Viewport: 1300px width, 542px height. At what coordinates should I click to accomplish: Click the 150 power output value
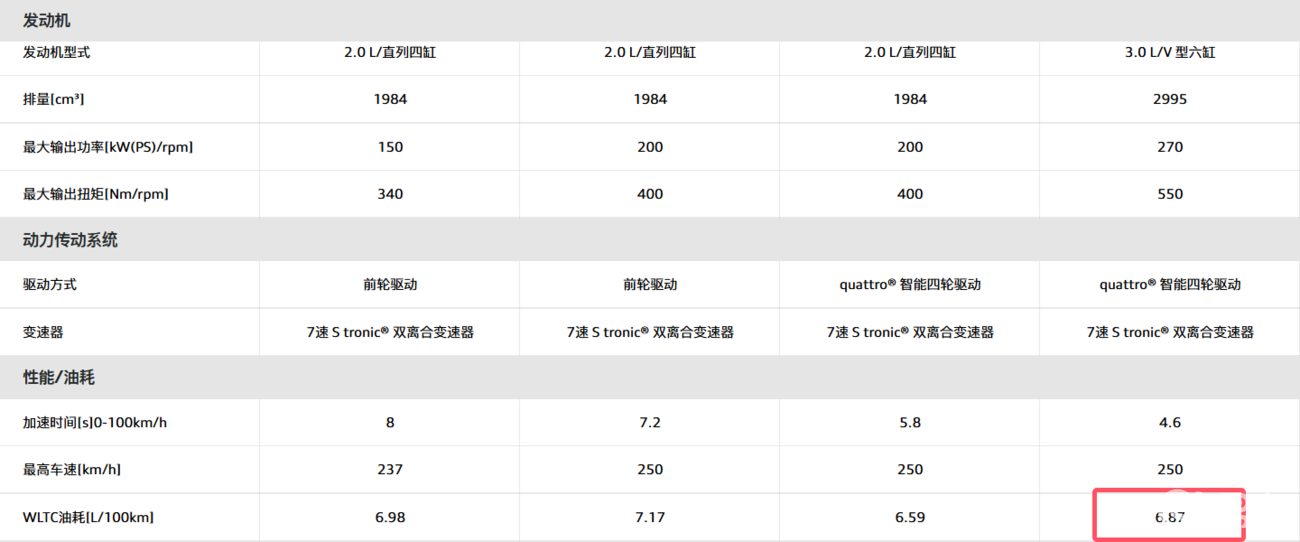point(390,147)
